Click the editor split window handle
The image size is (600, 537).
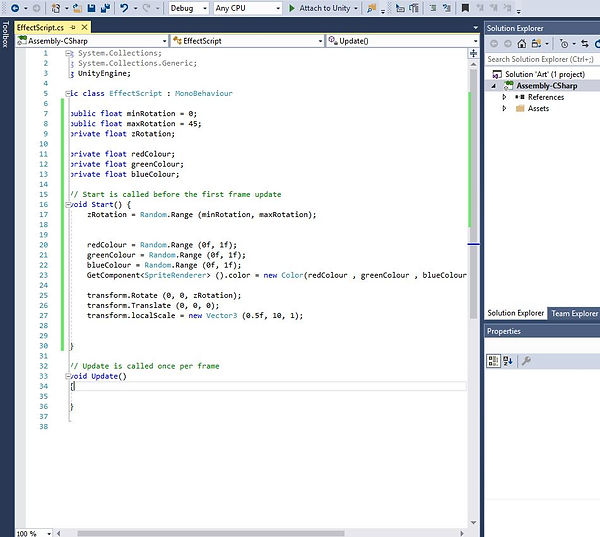(474, 53)
